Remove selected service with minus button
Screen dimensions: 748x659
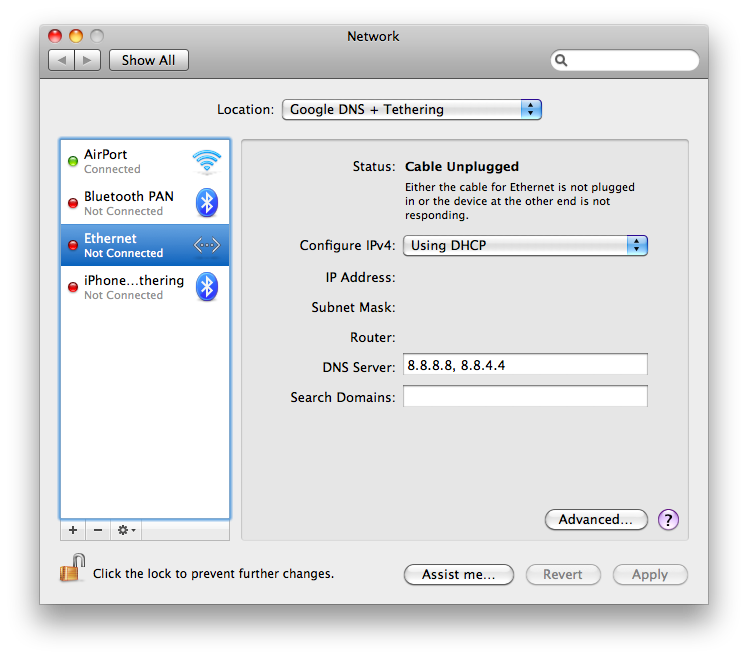pyautogui.click(x=98, y=530)
